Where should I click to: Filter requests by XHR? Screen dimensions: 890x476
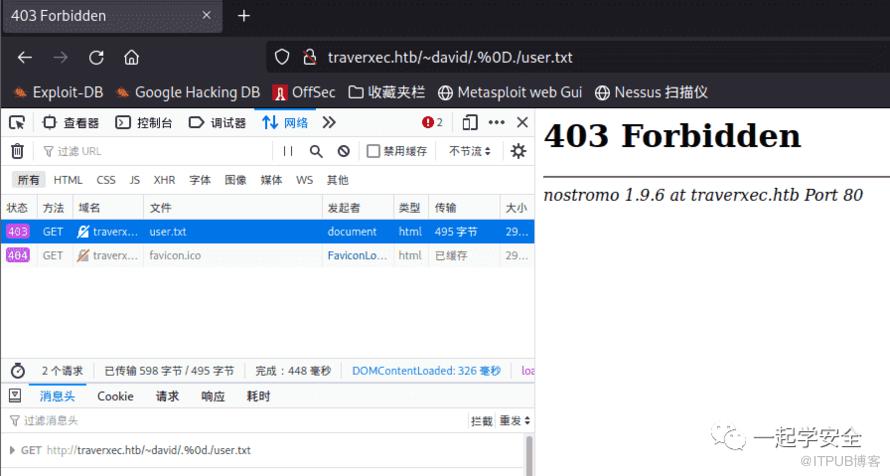coord(165,180)
